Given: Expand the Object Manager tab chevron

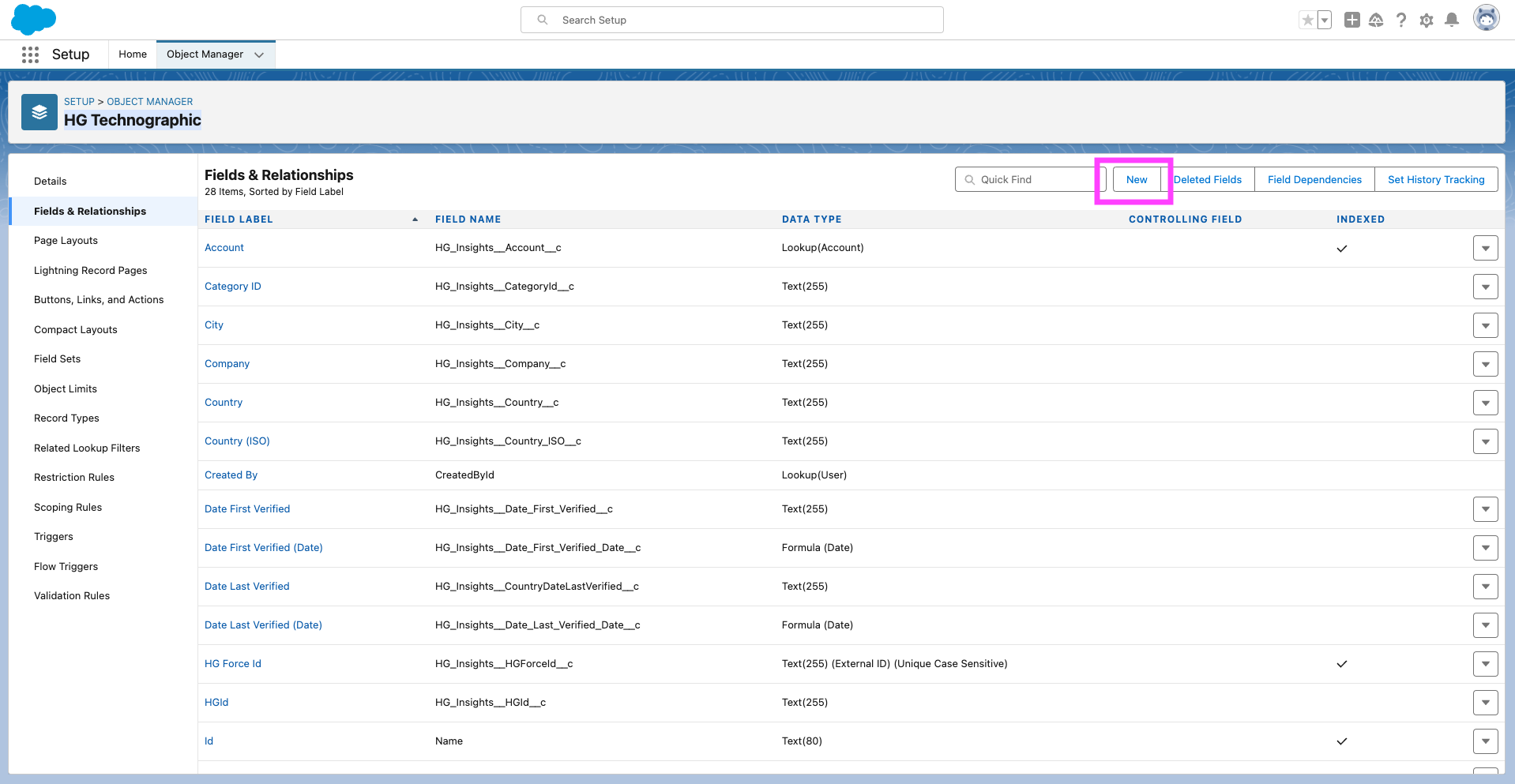Looking at the screenshot, I should click(259, 54).
